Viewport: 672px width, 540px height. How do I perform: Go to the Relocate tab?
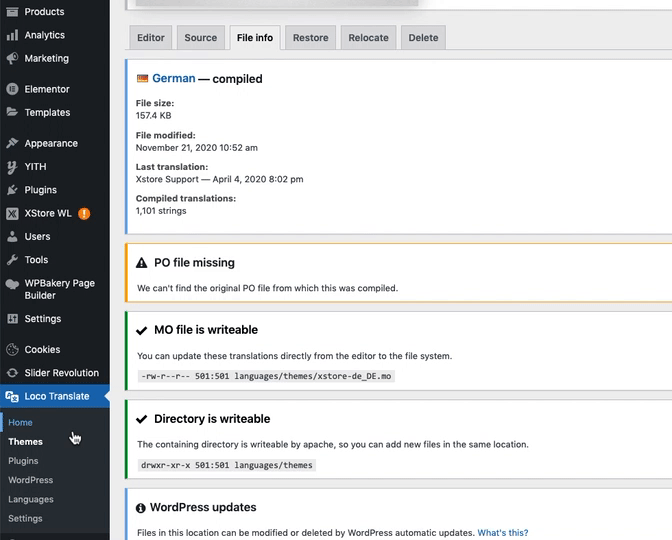368,38
